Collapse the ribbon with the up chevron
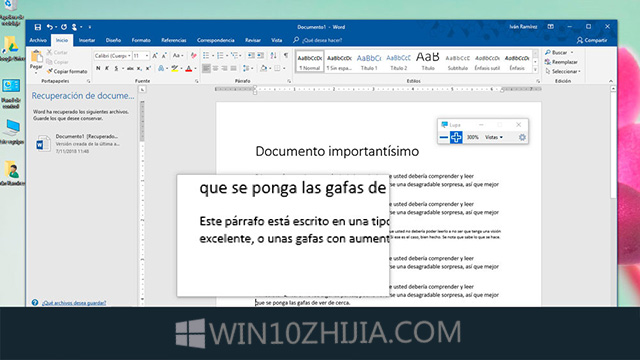This screenshot has height=360, width=640. pyautogui.click(x=611, y=81)
